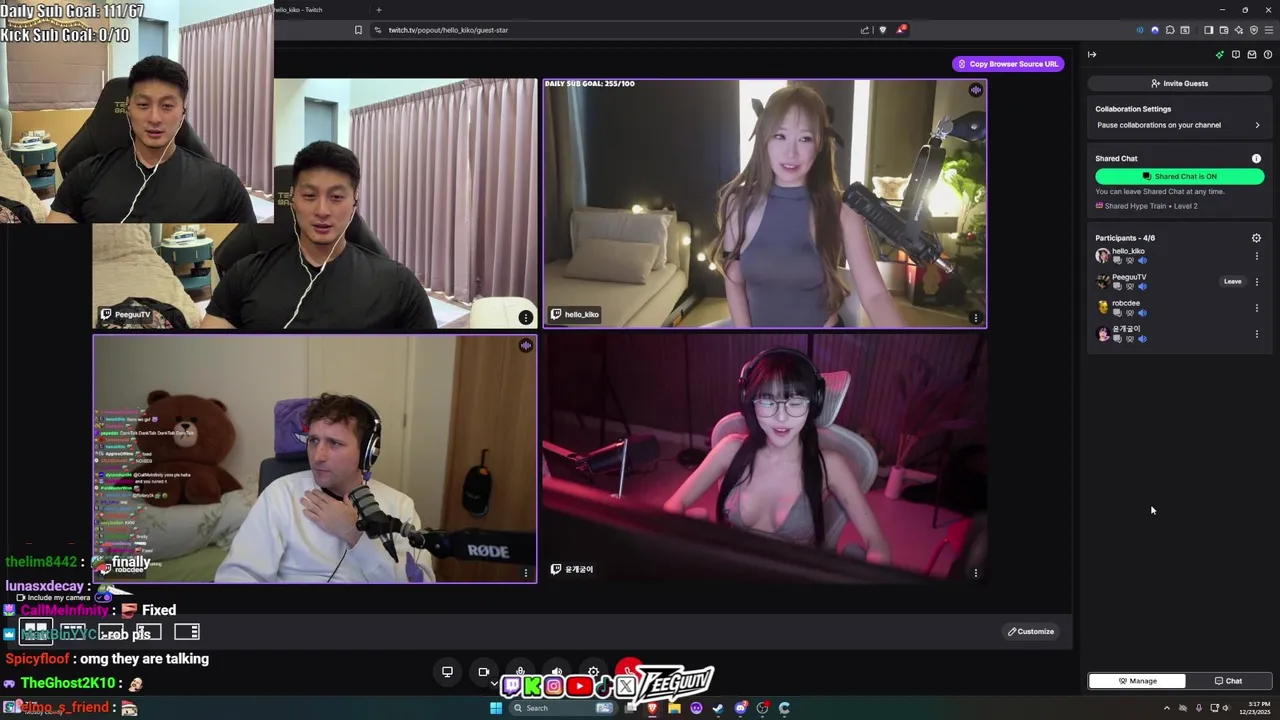1280x720 pixels.
Task: Click the hello_kiko video tile
Action: pyautogui.click(x=765, y=203)
